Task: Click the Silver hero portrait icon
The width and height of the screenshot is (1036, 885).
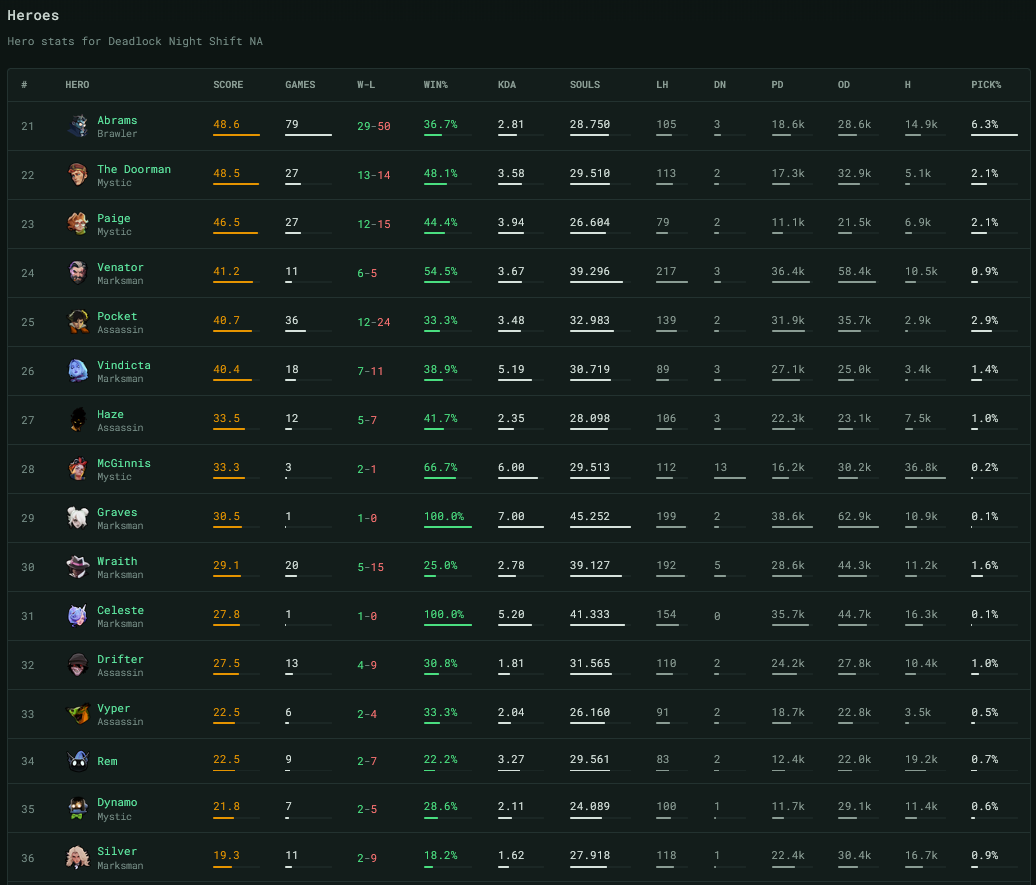Action: tap(78, 857)
